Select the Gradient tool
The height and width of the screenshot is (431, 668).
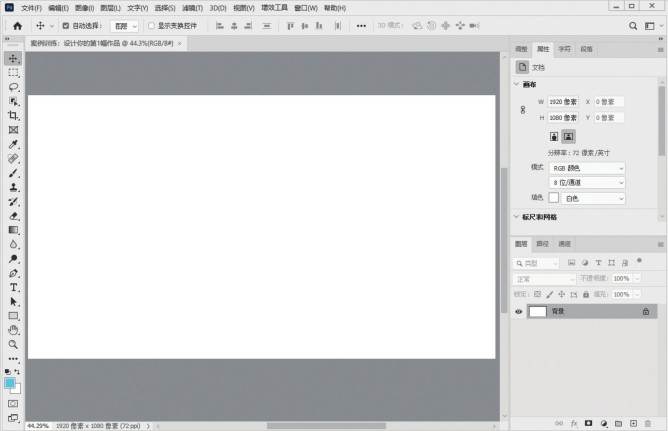(x=13, y=230)
